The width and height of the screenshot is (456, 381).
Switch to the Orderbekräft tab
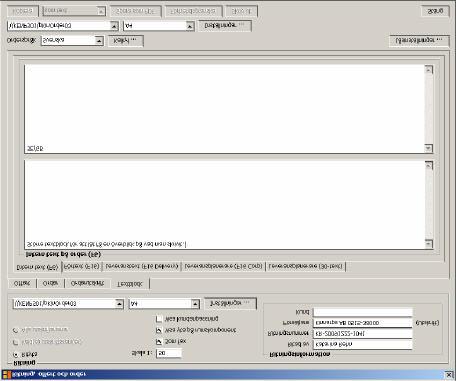pos(87,283)
